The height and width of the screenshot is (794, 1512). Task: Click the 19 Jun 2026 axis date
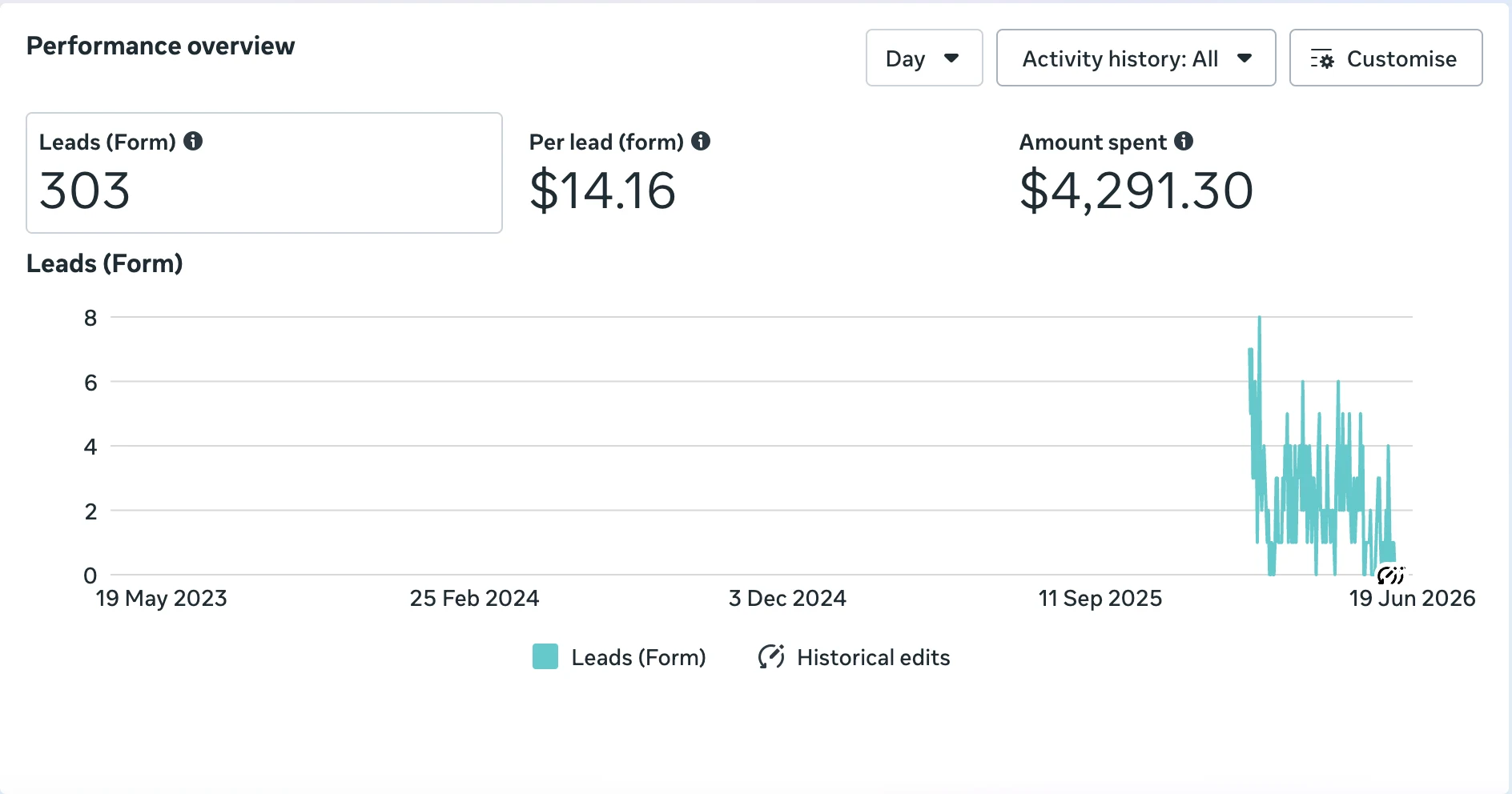1412,598
